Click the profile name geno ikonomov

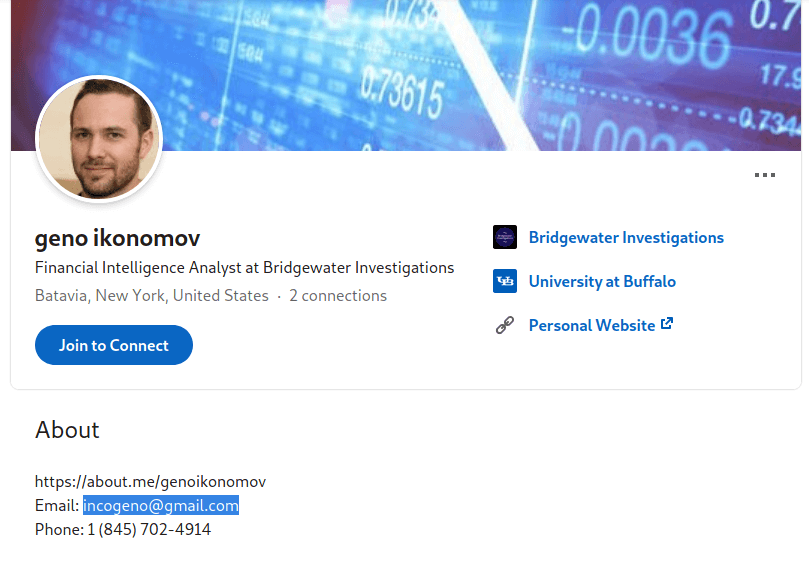117,238
